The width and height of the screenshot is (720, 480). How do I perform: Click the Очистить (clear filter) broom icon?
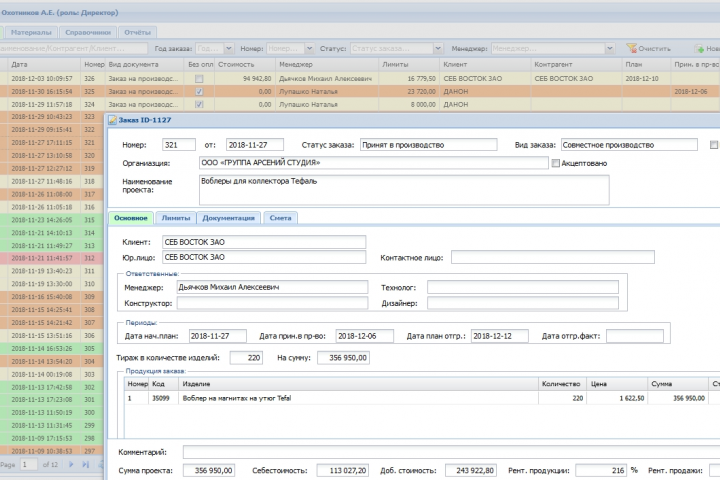click(x=629, y=48)
